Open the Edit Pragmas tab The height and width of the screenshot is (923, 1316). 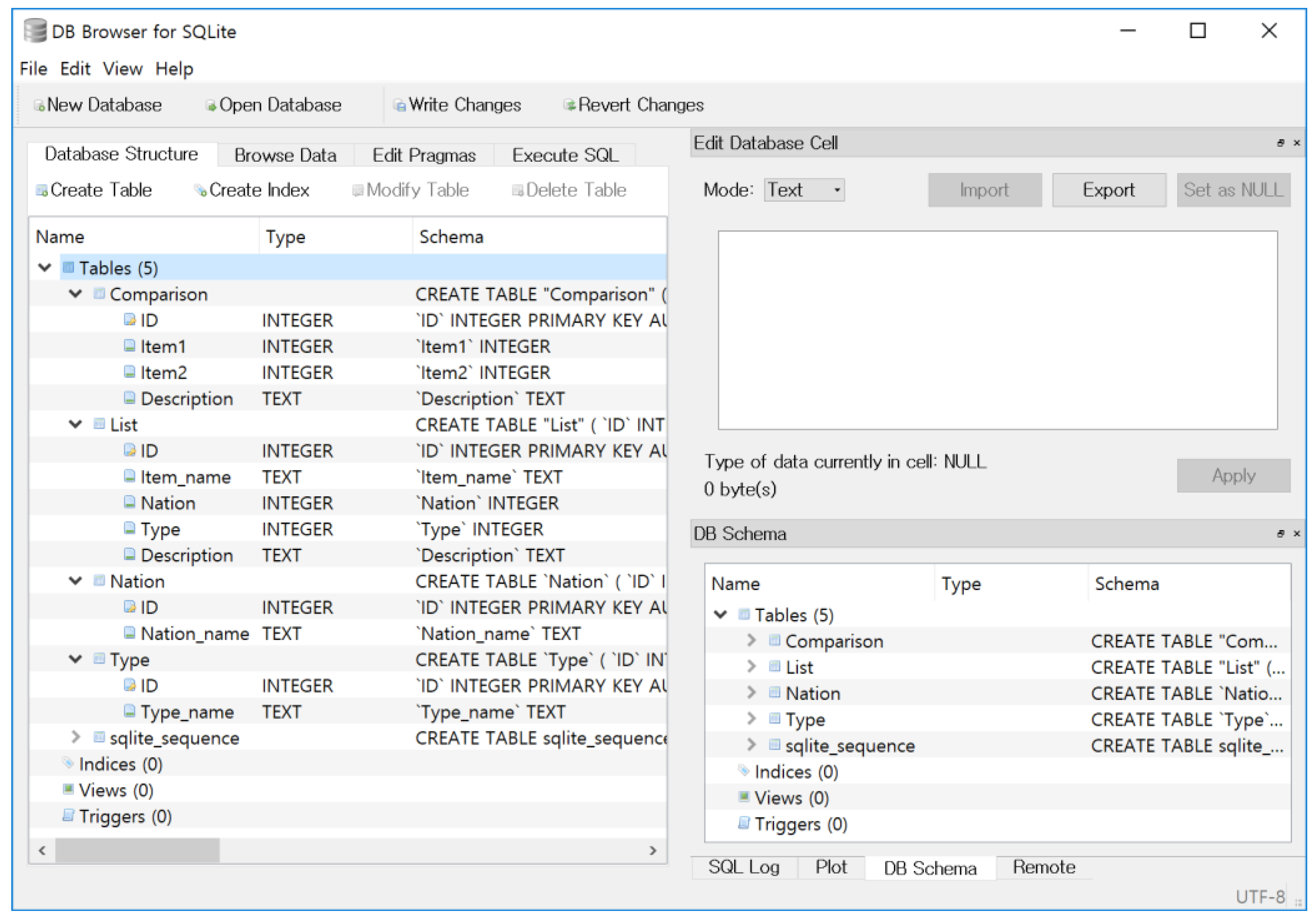[424, 155]
